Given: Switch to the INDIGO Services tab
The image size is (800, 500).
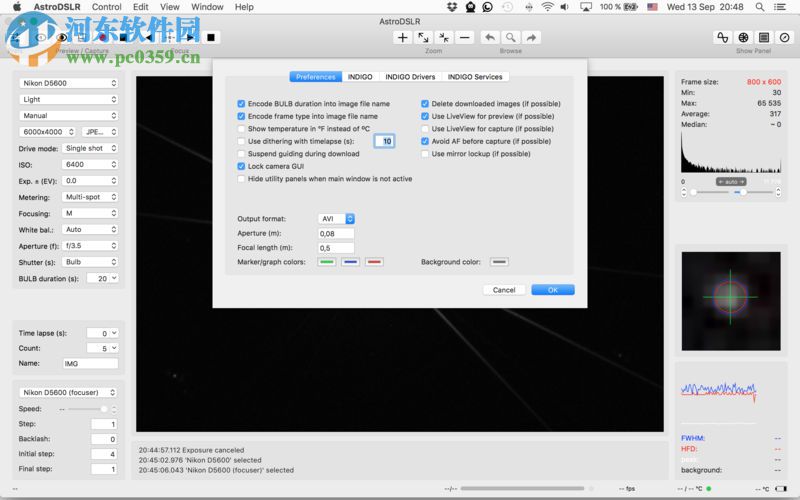Looking at the screenshot, I should tap(475, 77).
